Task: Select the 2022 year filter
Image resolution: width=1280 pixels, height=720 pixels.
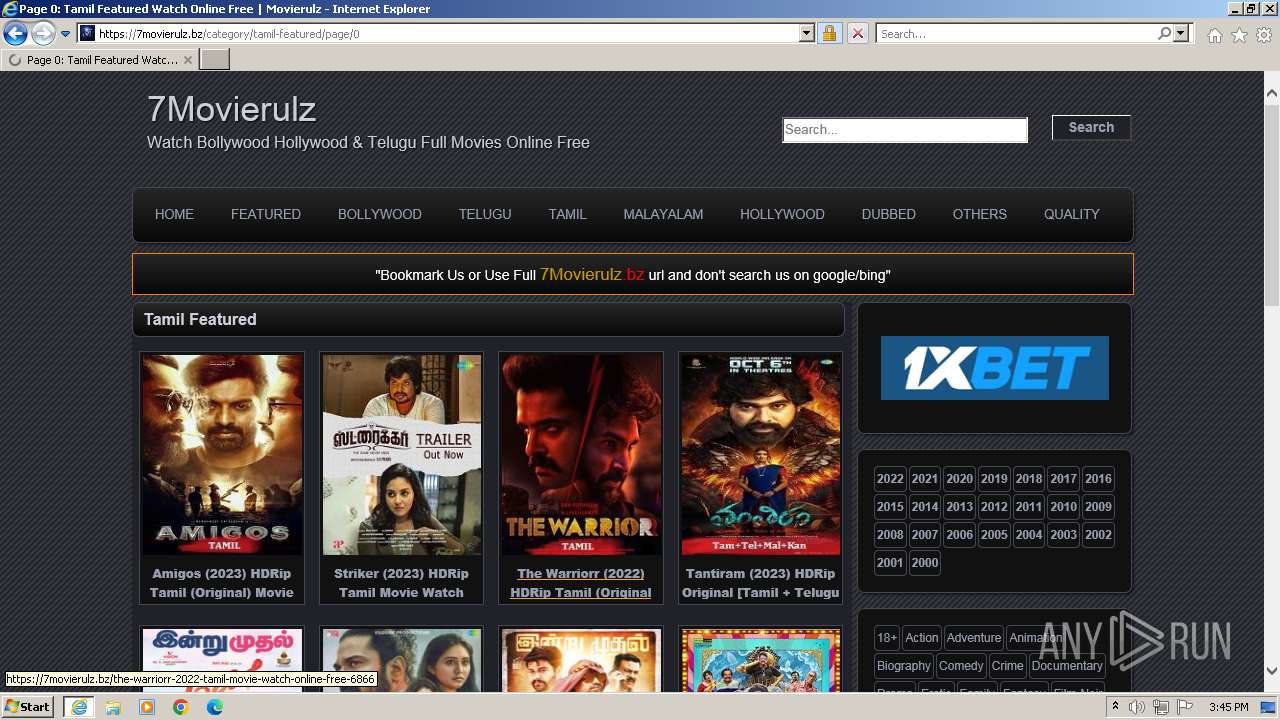Action: (x=890, y=479)
